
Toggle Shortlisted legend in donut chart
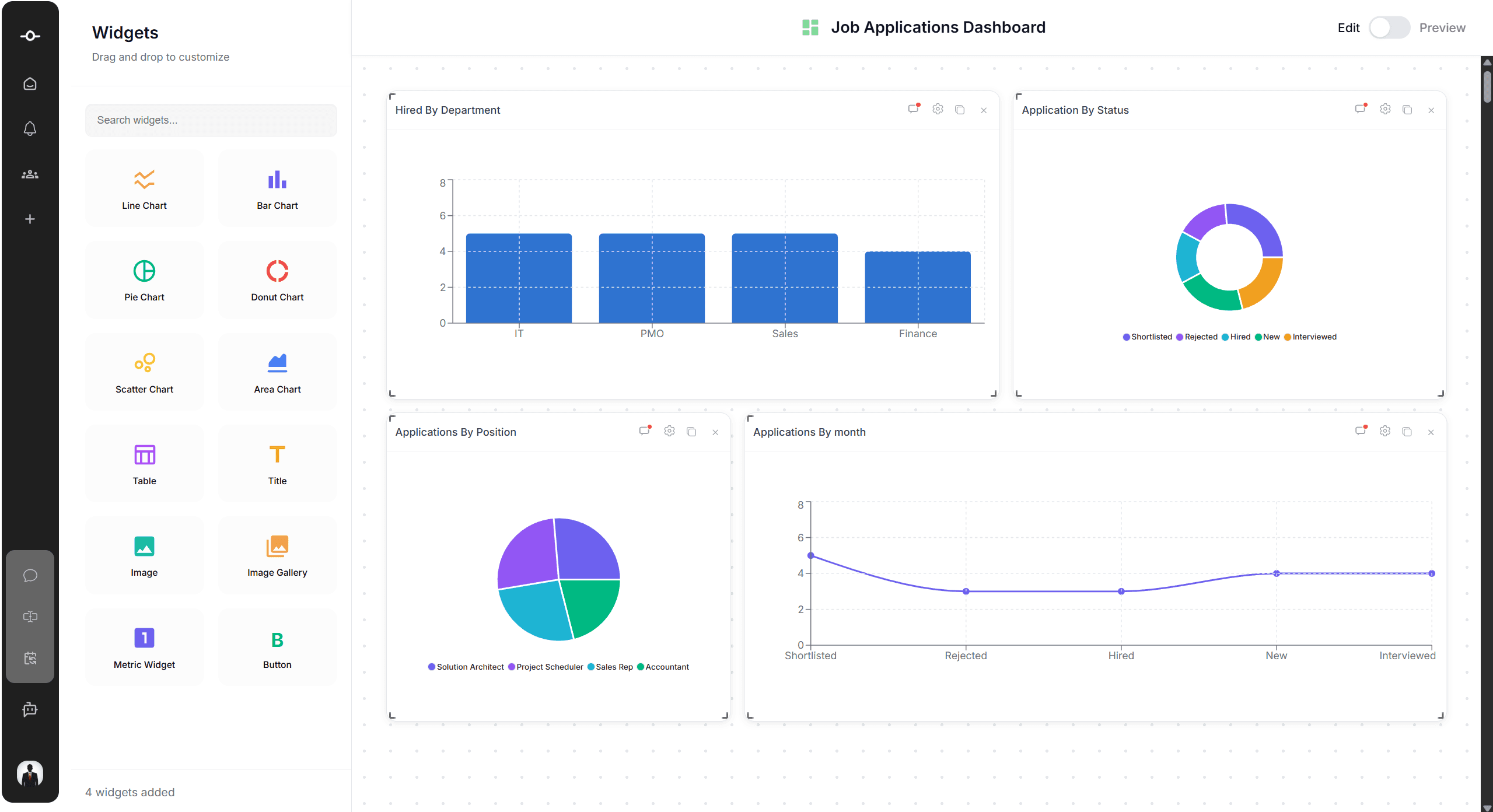point(1147,337)
